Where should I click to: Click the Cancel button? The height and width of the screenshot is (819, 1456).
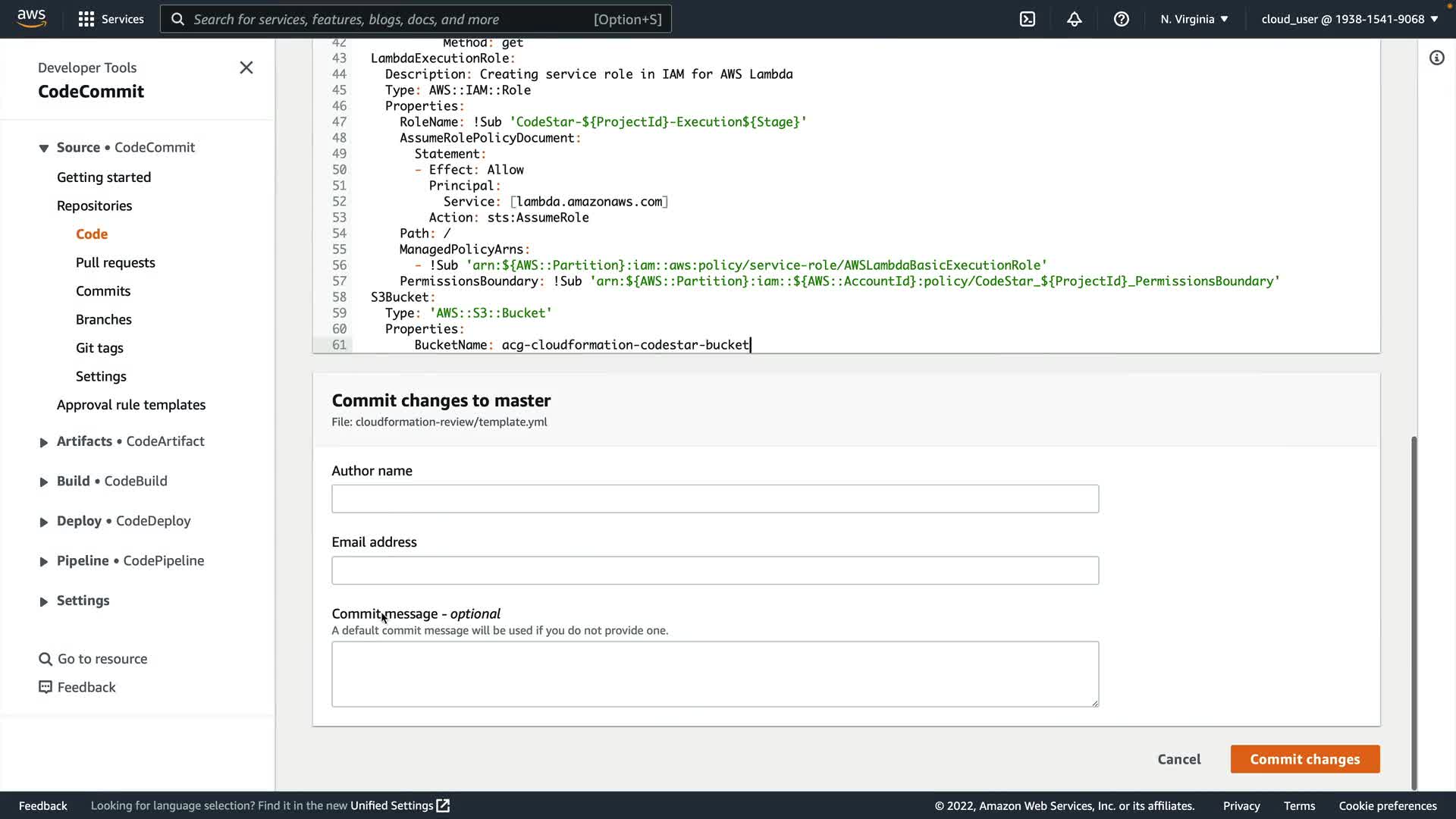pyautogui.click(x=1178, y=759)
